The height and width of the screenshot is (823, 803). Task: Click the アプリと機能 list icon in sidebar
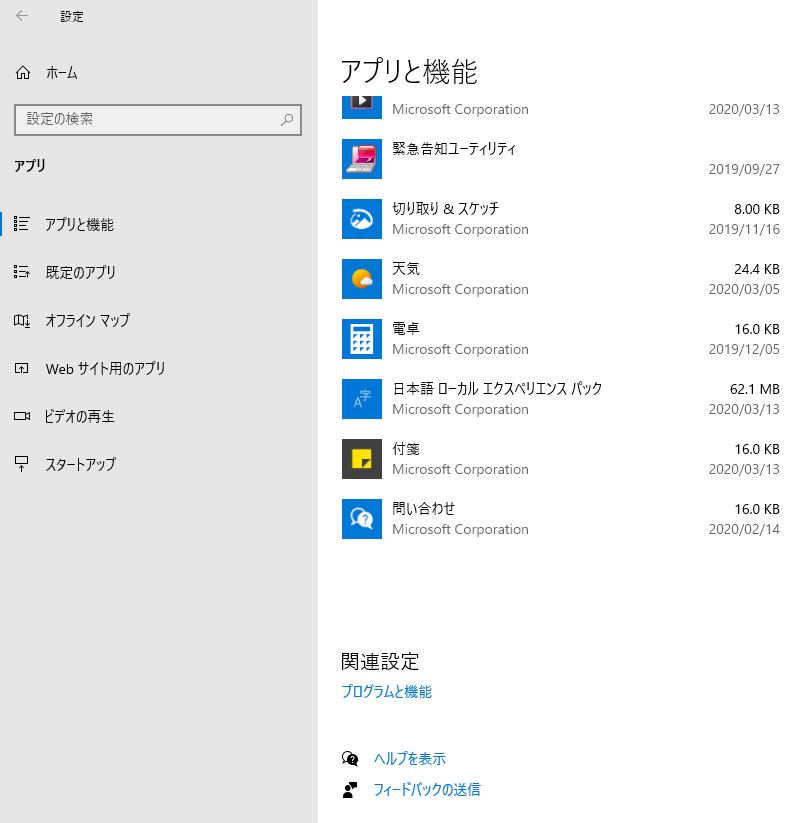tap(22, 224)
